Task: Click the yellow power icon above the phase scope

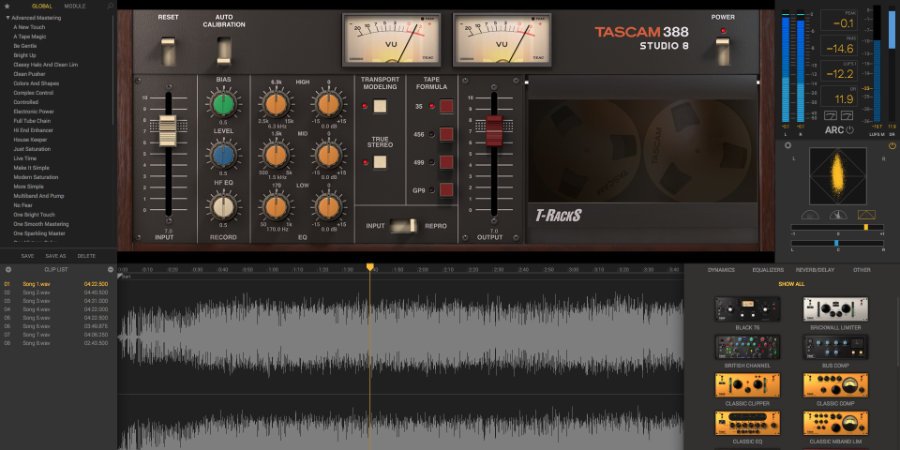Action: [891, 146]
